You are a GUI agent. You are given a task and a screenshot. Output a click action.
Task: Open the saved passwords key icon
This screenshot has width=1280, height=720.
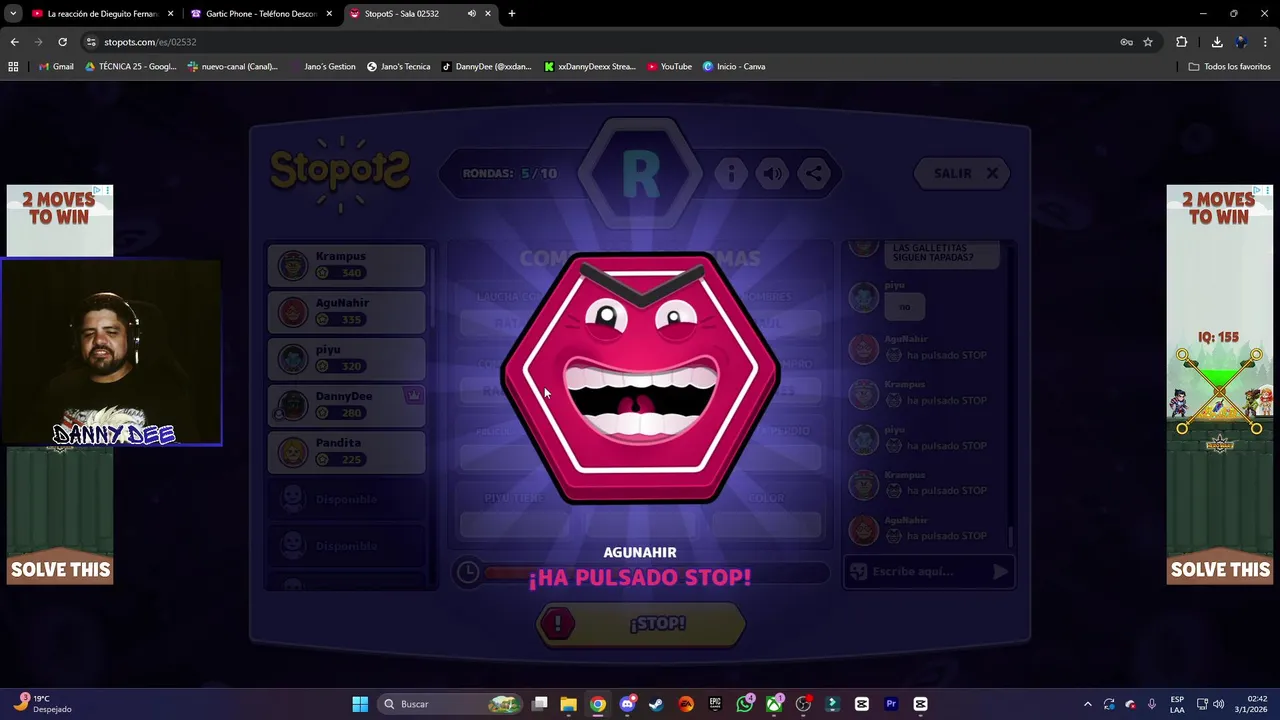1126,42
